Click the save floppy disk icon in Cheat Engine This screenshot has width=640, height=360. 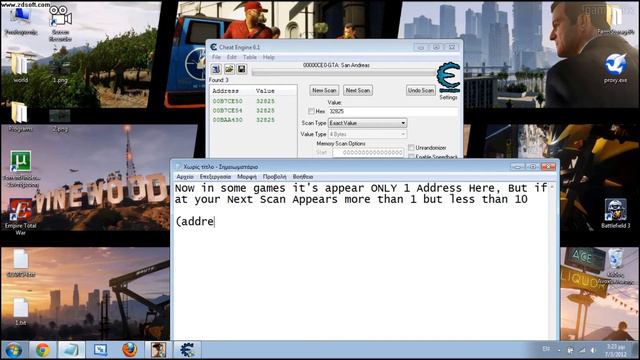[242, 69]
